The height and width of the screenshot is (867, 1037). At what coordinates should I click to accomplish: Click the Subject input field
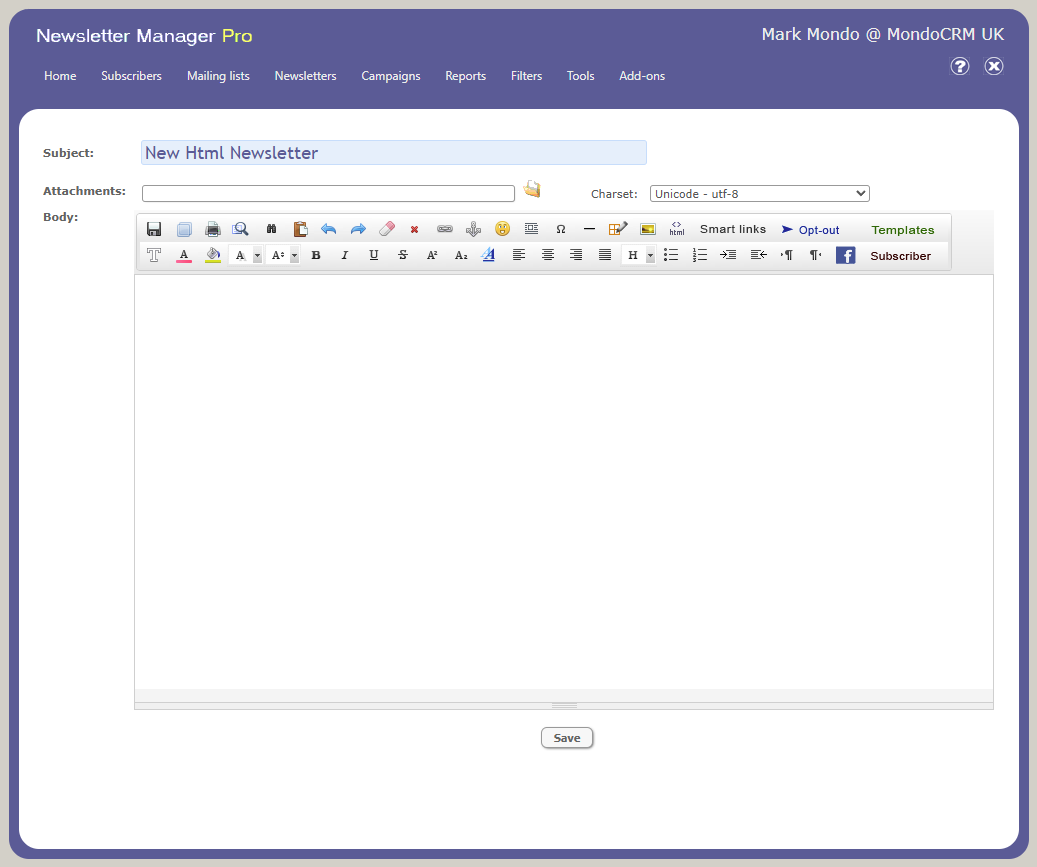click(394, 153)
